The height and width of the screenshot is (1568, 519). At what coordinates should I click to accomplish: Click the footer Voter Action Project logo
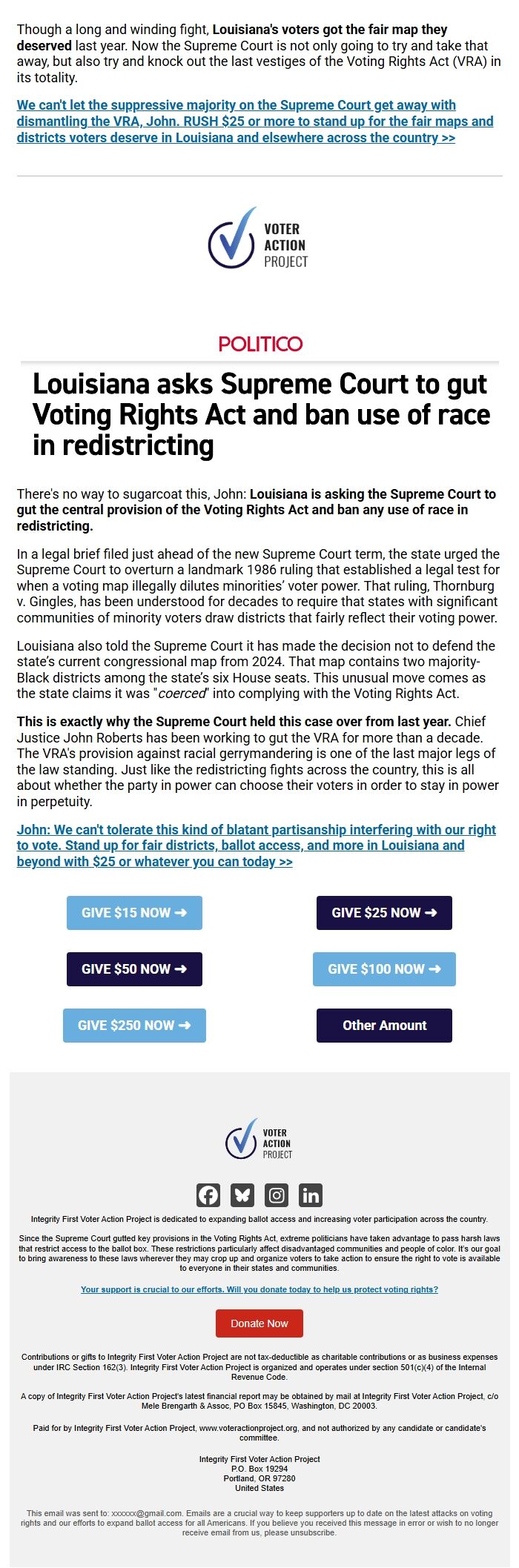pos(259,1139)
